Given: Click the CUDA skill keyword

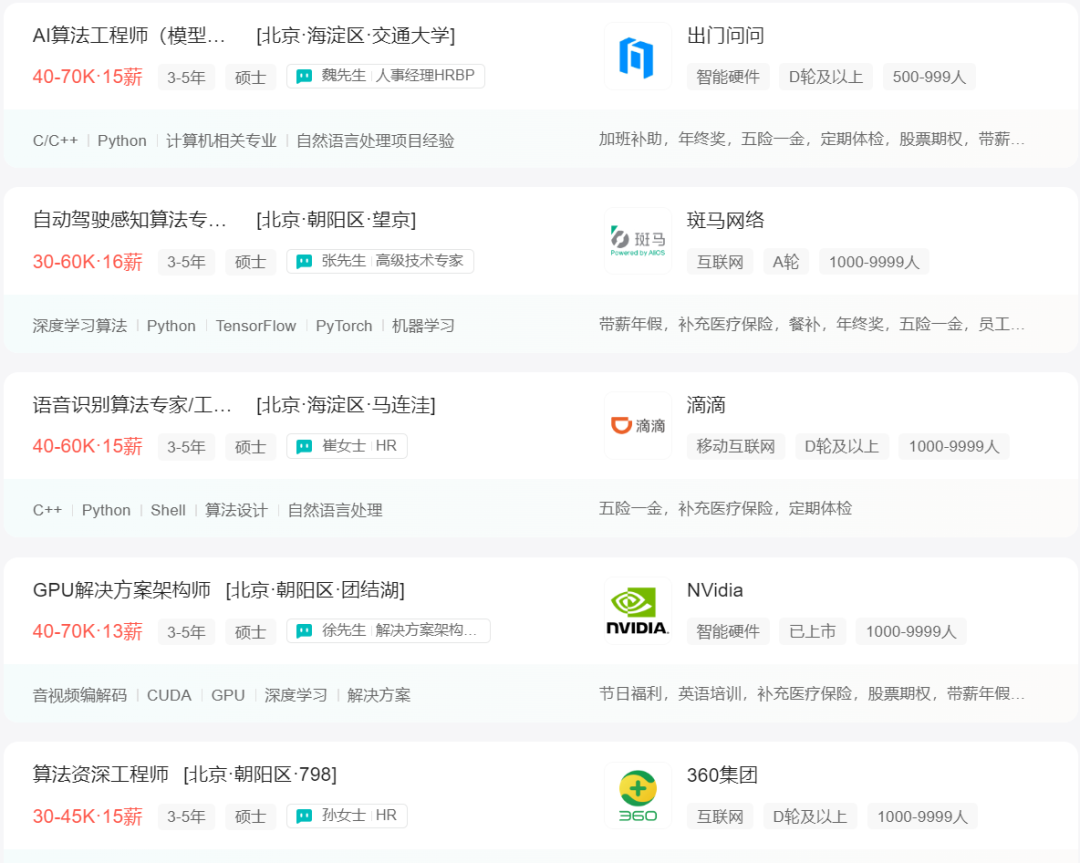Looking at the screenshot, I should pyautogui.click(x=169, y=695).
